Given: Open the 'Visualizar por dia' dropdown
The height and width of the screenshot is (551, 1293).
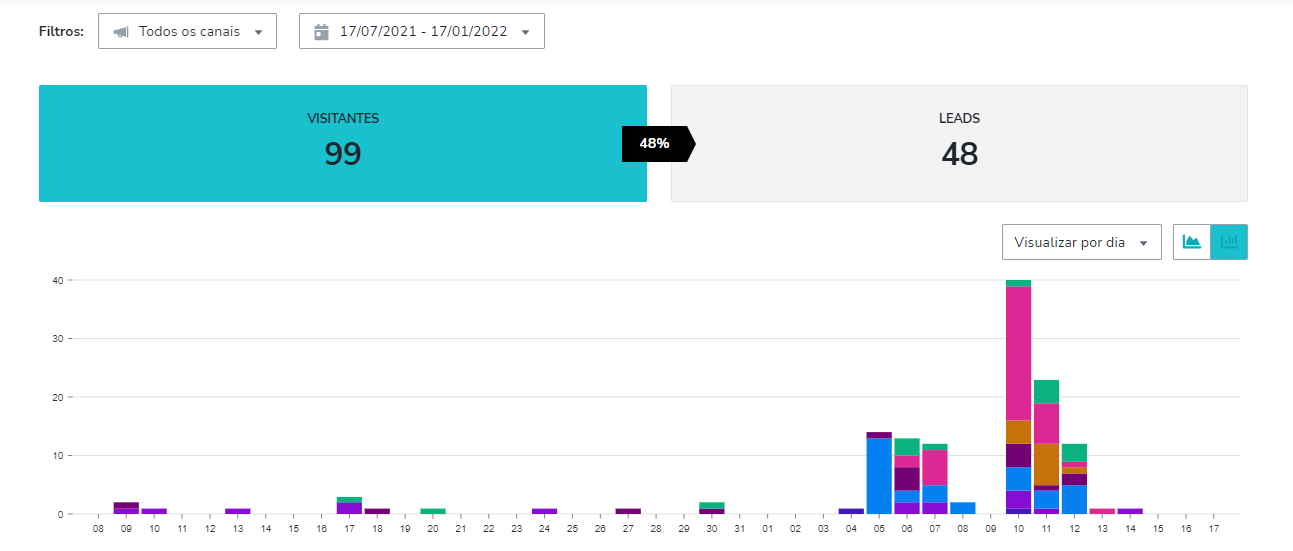Looking at the screenshot, I should (x=1081, y=242).
